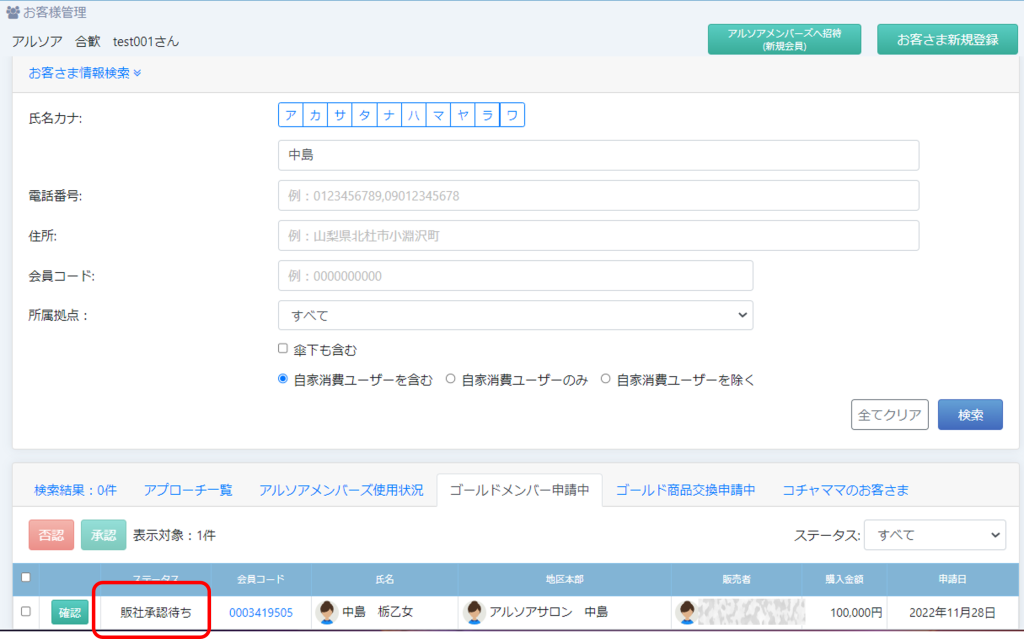Click avatar icon beside アルソアサロン 中島
This screenshot has width=1024, height=639.
tap(474, 612)
